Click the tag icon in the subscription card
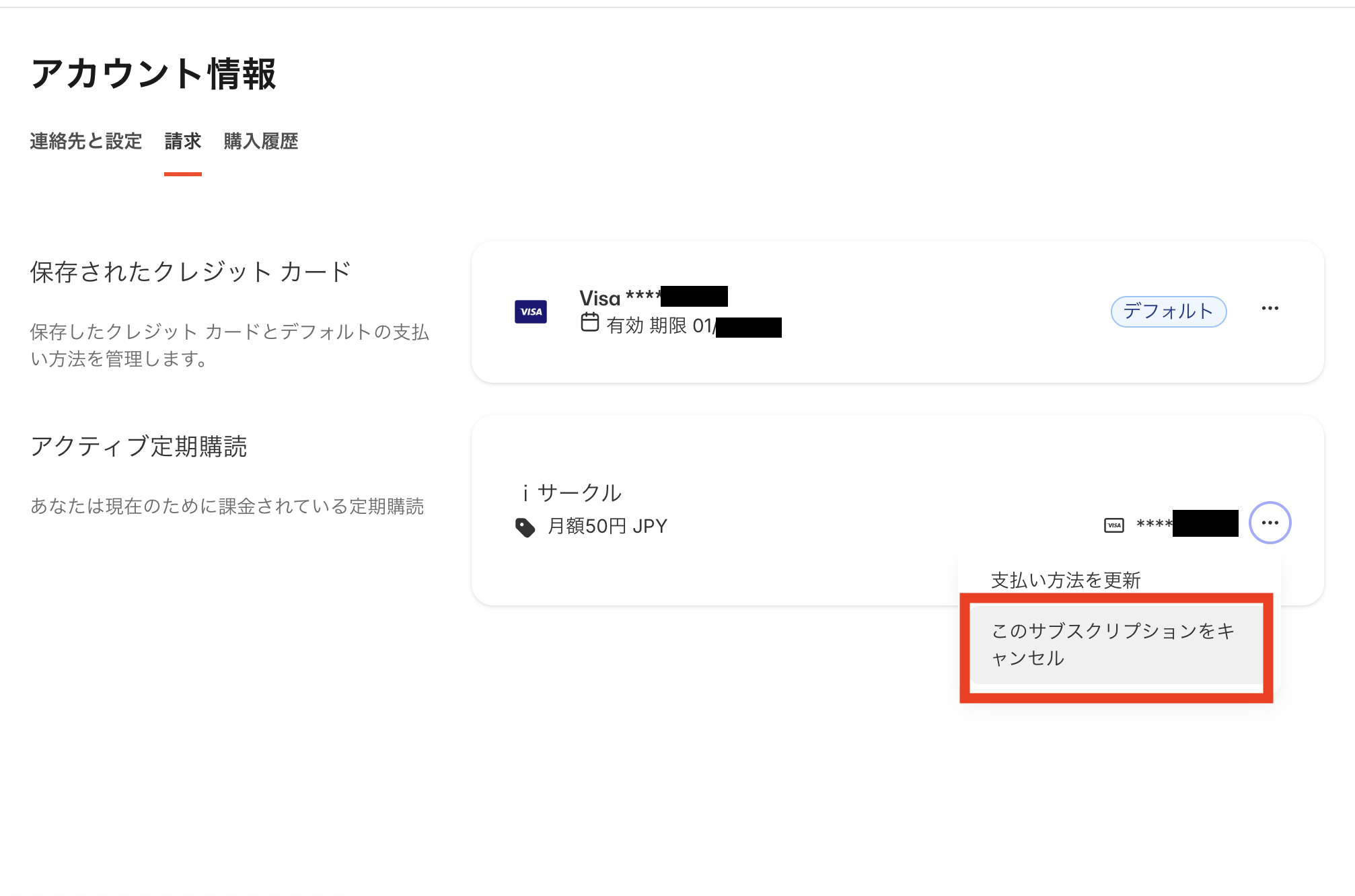This screenshot has height=896, width=1355. (524, 525)
